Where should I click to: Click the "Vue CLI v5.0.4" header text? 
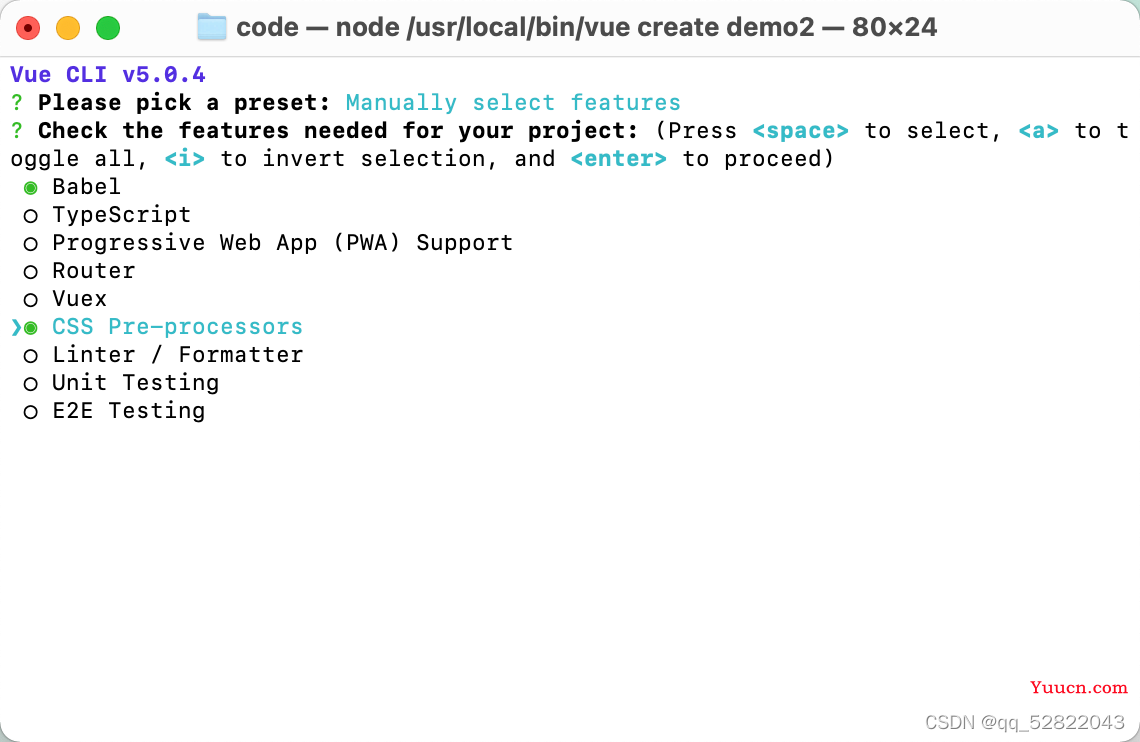click(x=108, y=75)
